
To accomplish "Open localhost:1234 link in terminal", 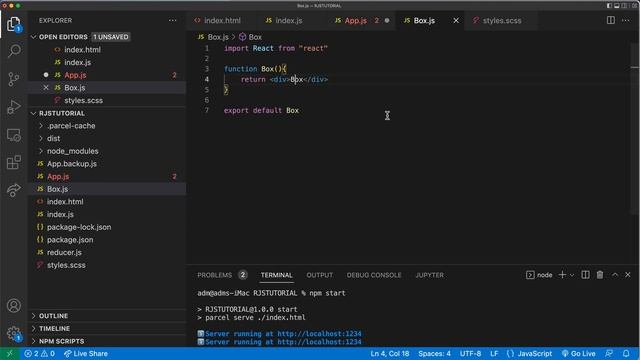I will tap(319, 334).
